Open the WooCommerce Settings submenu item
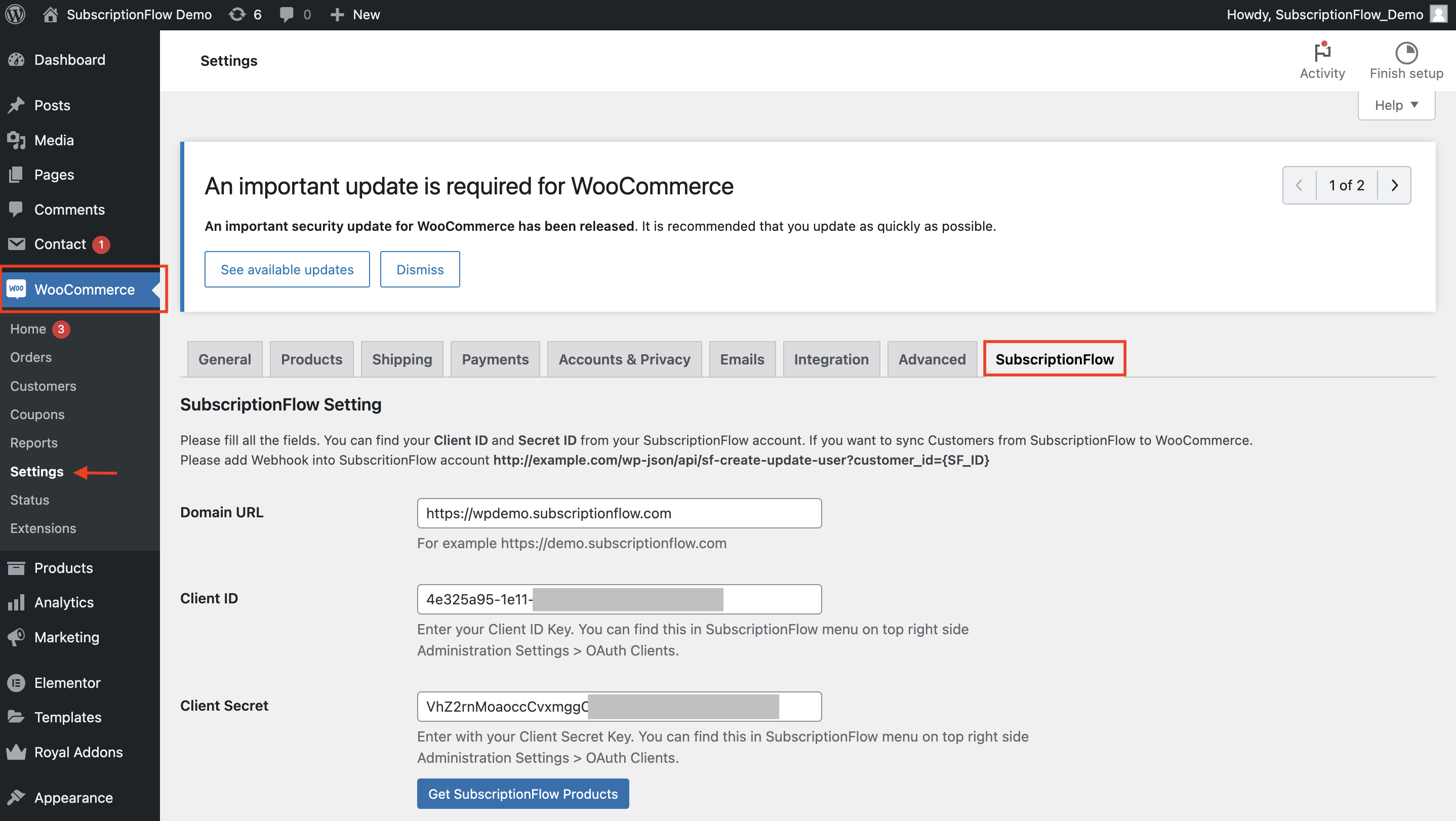Screen dimensions: 1456x821 click(37, 471)
